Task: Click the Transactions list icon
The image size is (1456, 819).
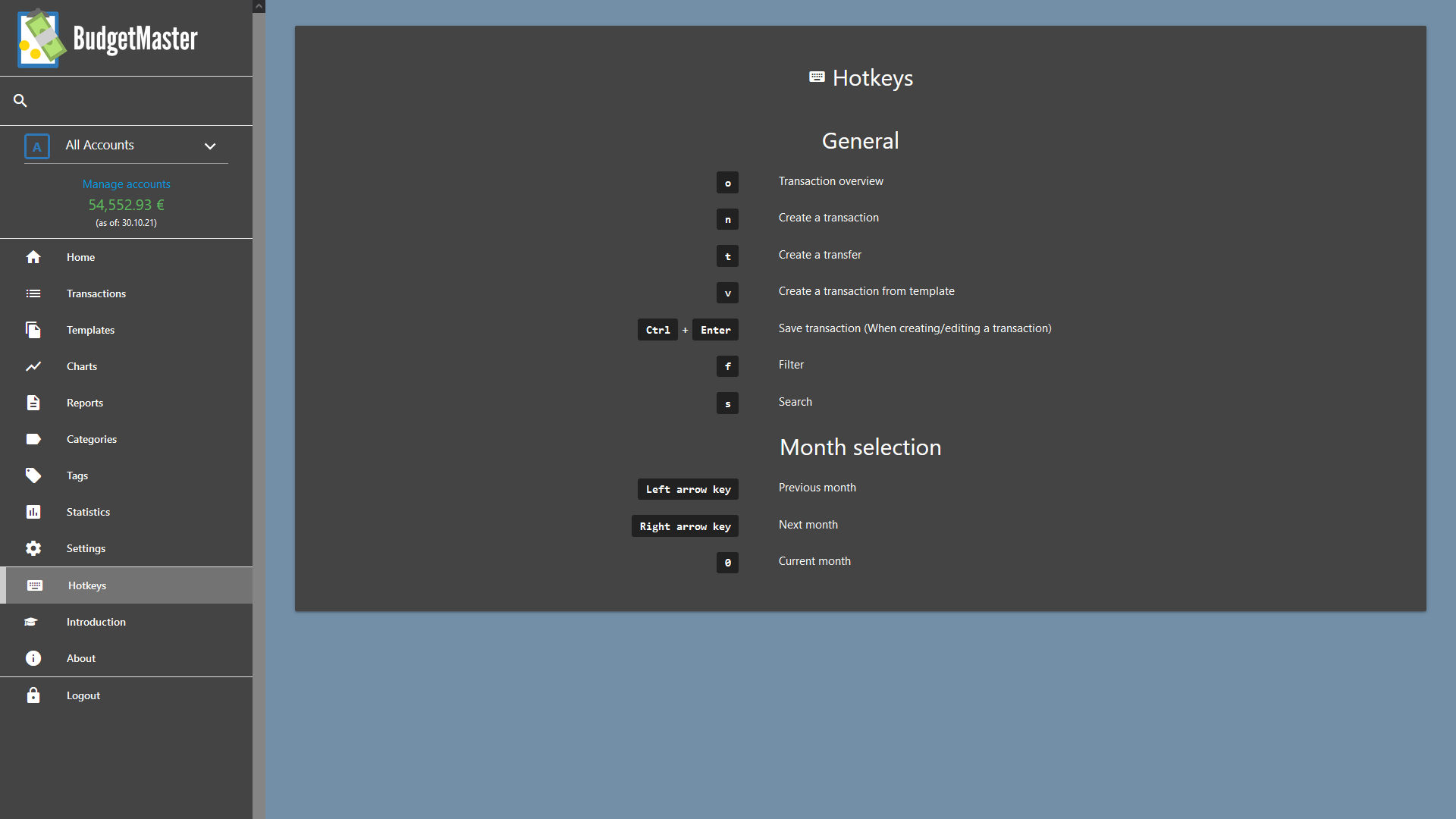Action: [33, 293]
